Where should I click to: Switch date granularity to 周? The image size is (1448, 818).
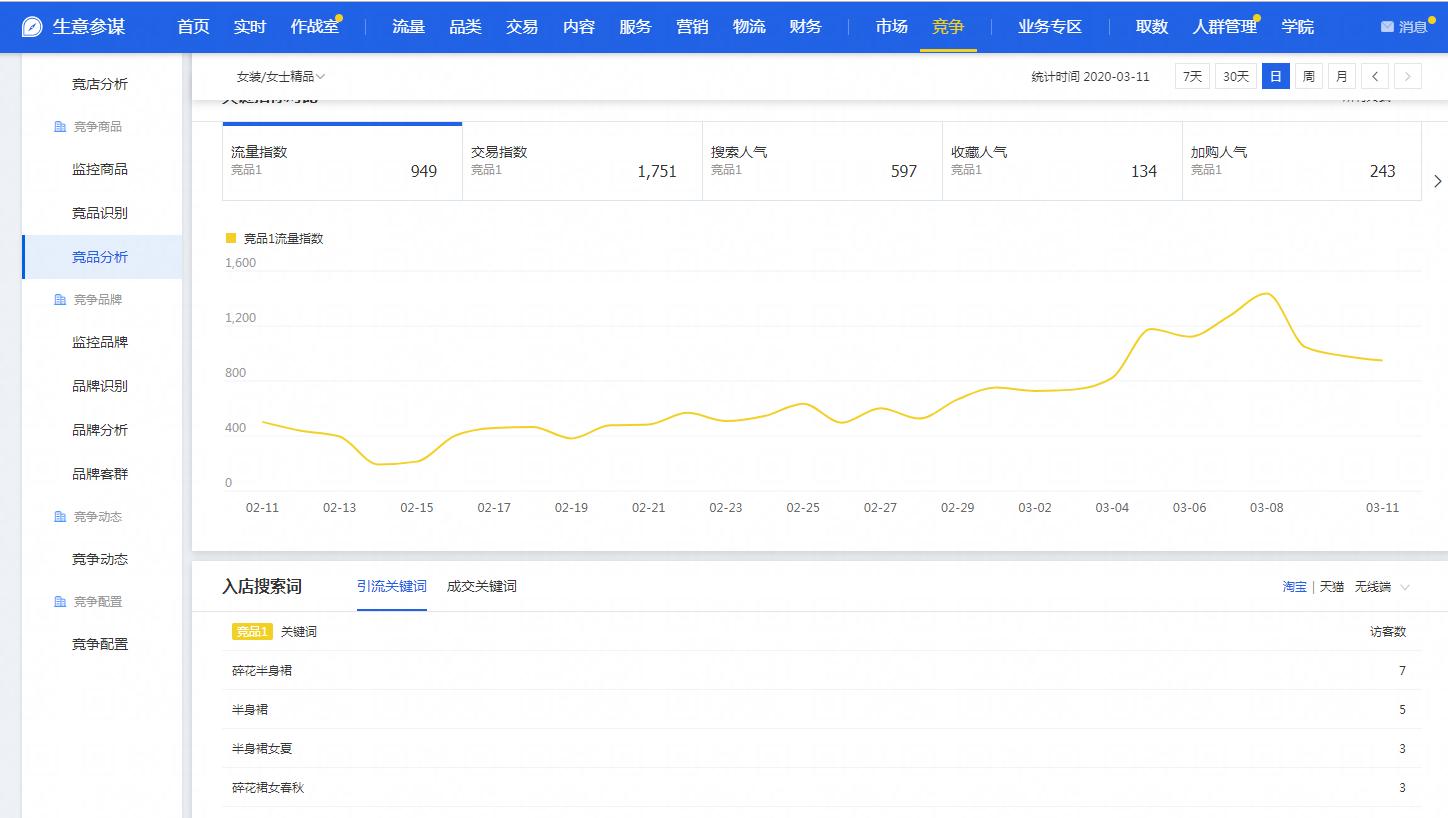coord(1308,75)
